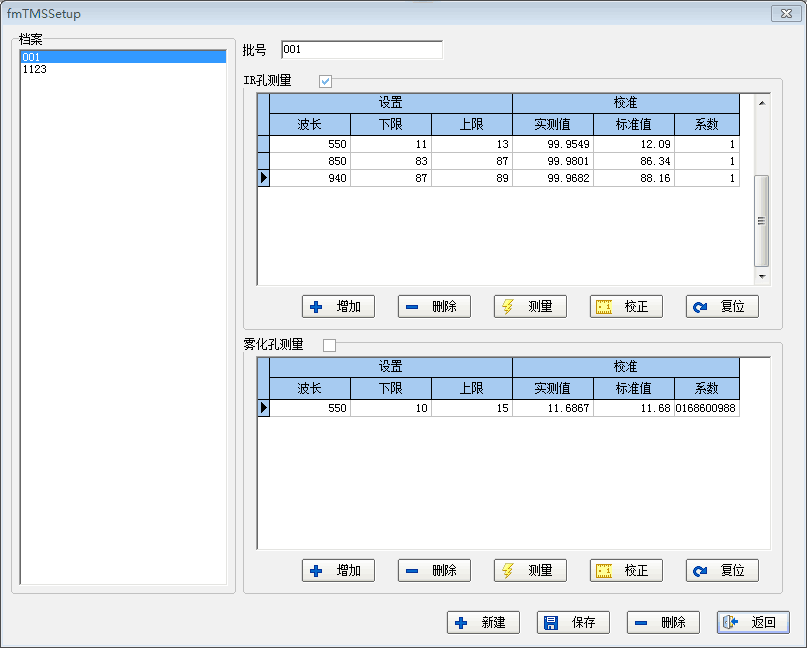
Task: Click measured value 99.9682 in the IR table
Action: coord(553,178)
